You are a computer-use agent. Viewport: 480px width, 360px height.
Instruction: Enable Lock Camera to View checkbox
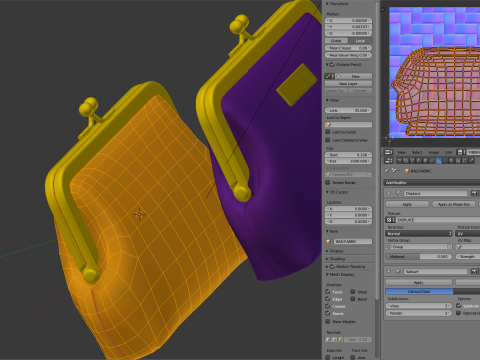click(328, 140)
